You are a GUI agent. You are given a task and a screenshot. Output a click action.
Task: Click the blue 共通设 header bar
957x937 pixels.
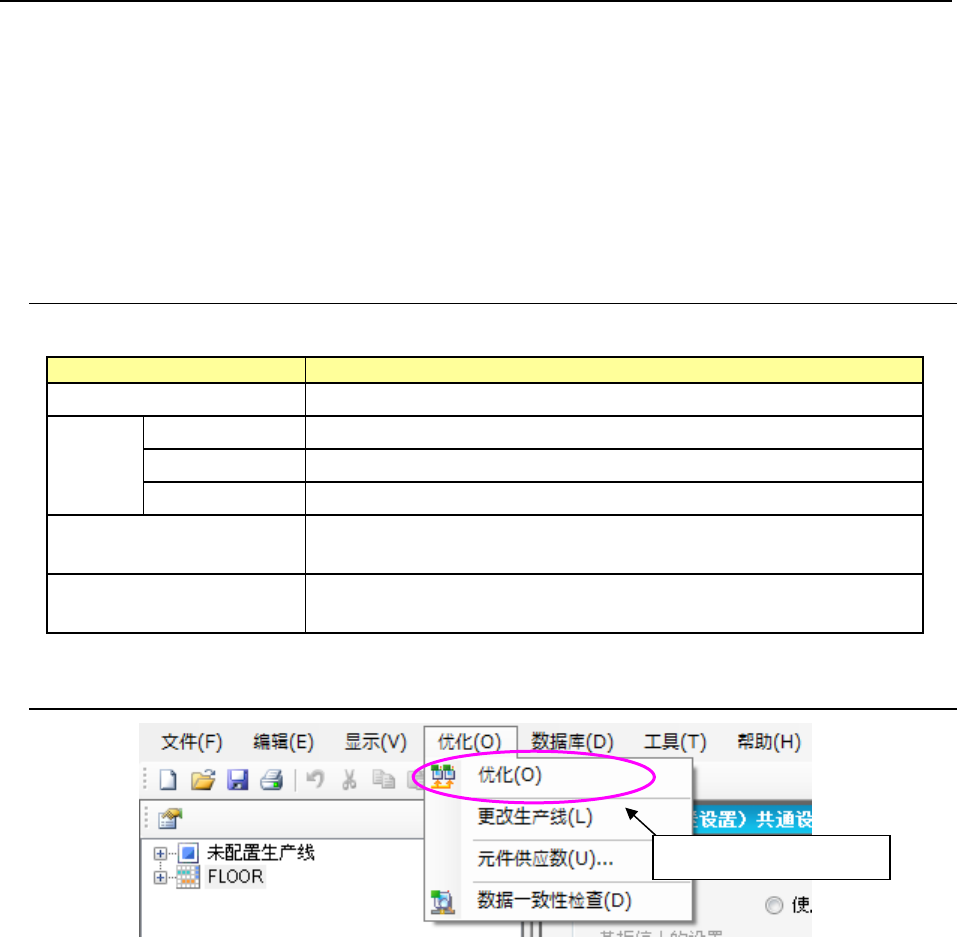[752, 819]
